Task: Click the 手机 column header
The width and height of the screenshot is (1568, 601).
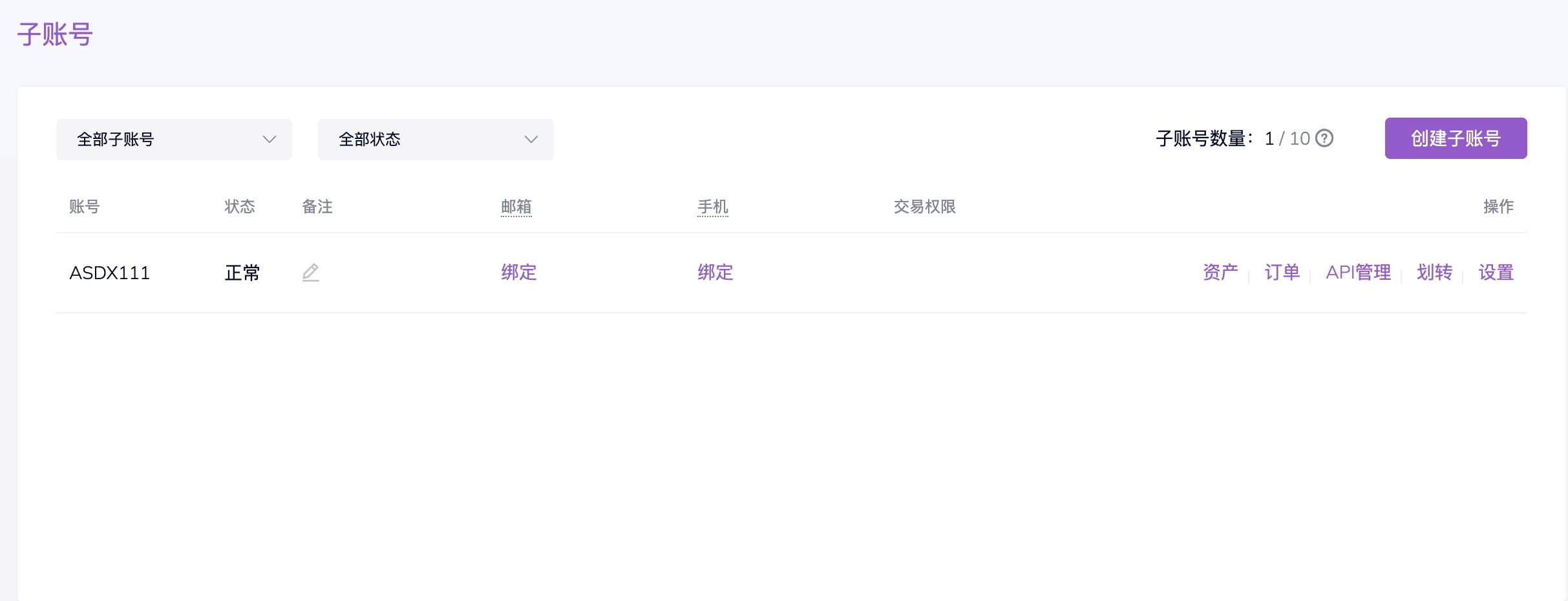Action: coord(713,207)
